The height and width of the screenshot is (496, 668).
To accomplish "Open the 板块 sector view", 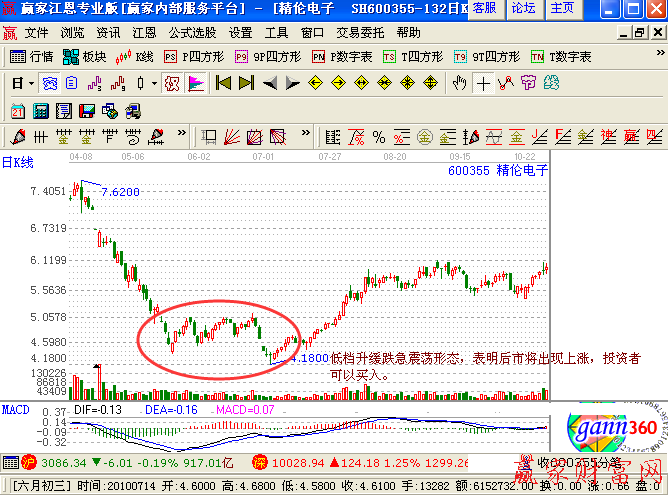I will 84,57.
